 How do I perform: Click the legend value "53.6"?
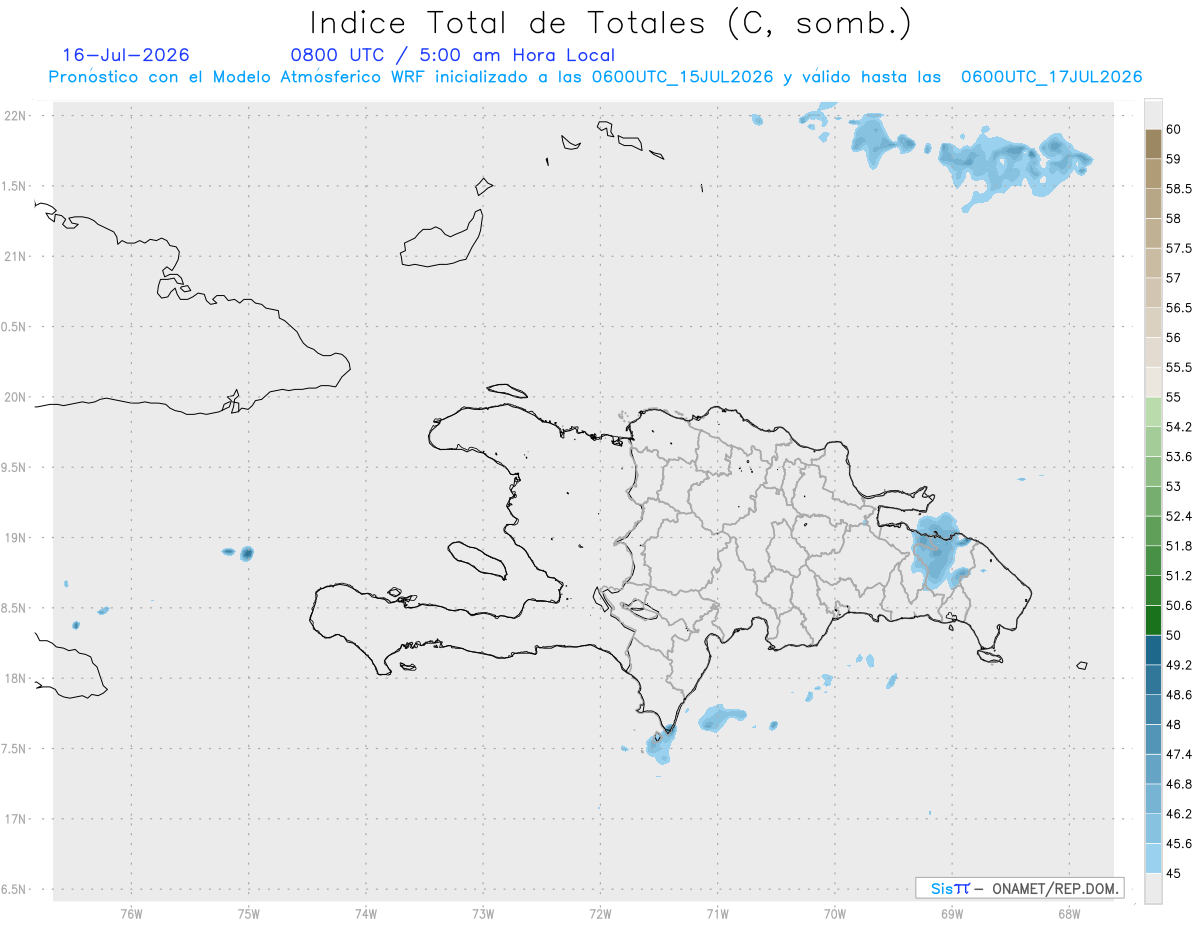pos(1179,457)
